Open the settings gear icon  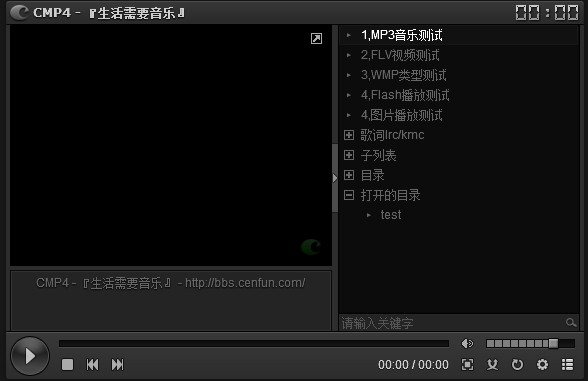542,364
